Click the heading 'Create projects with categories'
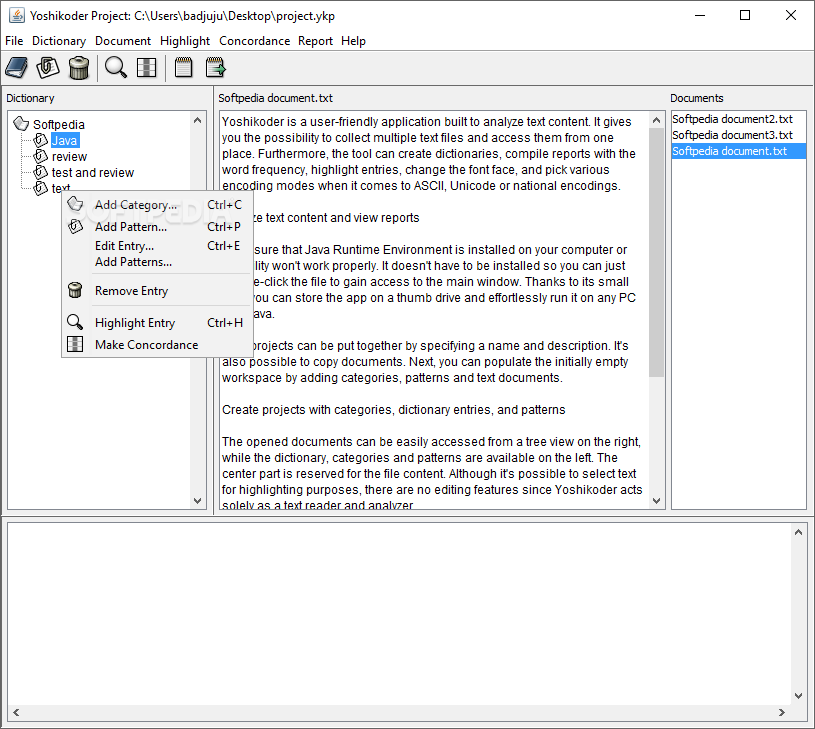815x729 pixels. click(x=393, y=409)
